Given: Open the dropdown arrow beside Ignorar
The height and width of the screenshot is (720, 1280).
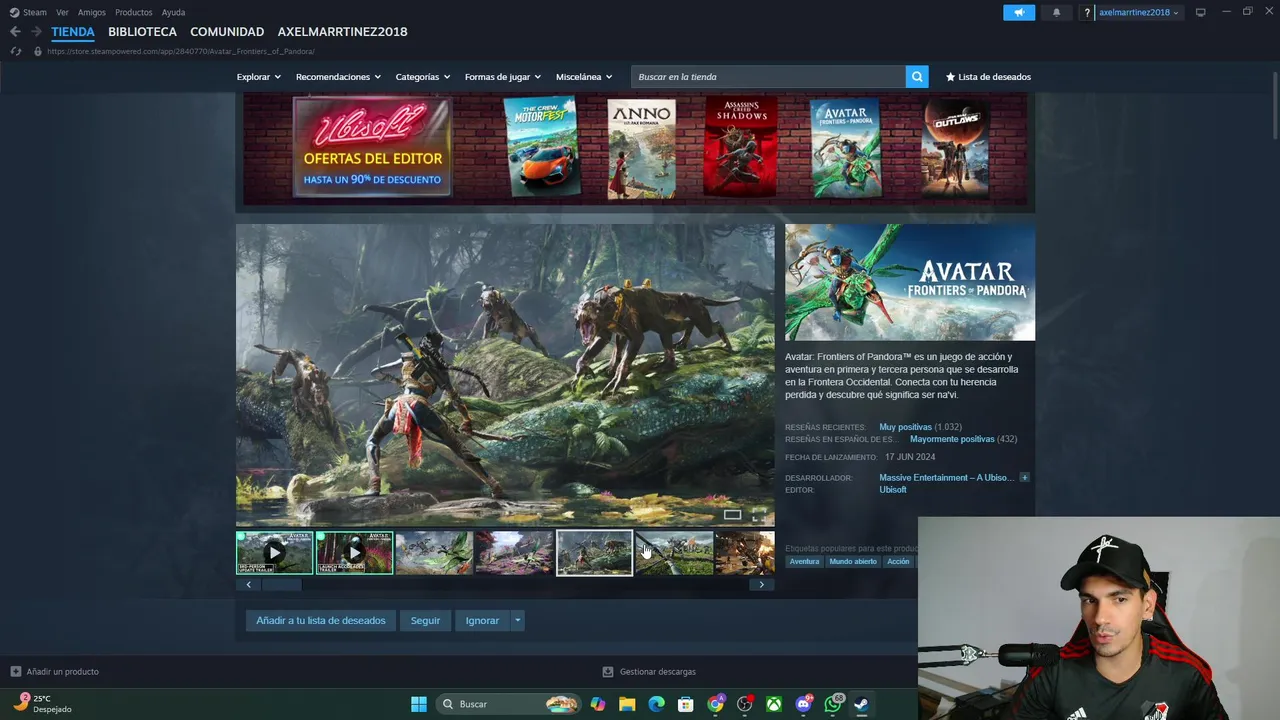Looking at the screenshot, I should (517, 621).
